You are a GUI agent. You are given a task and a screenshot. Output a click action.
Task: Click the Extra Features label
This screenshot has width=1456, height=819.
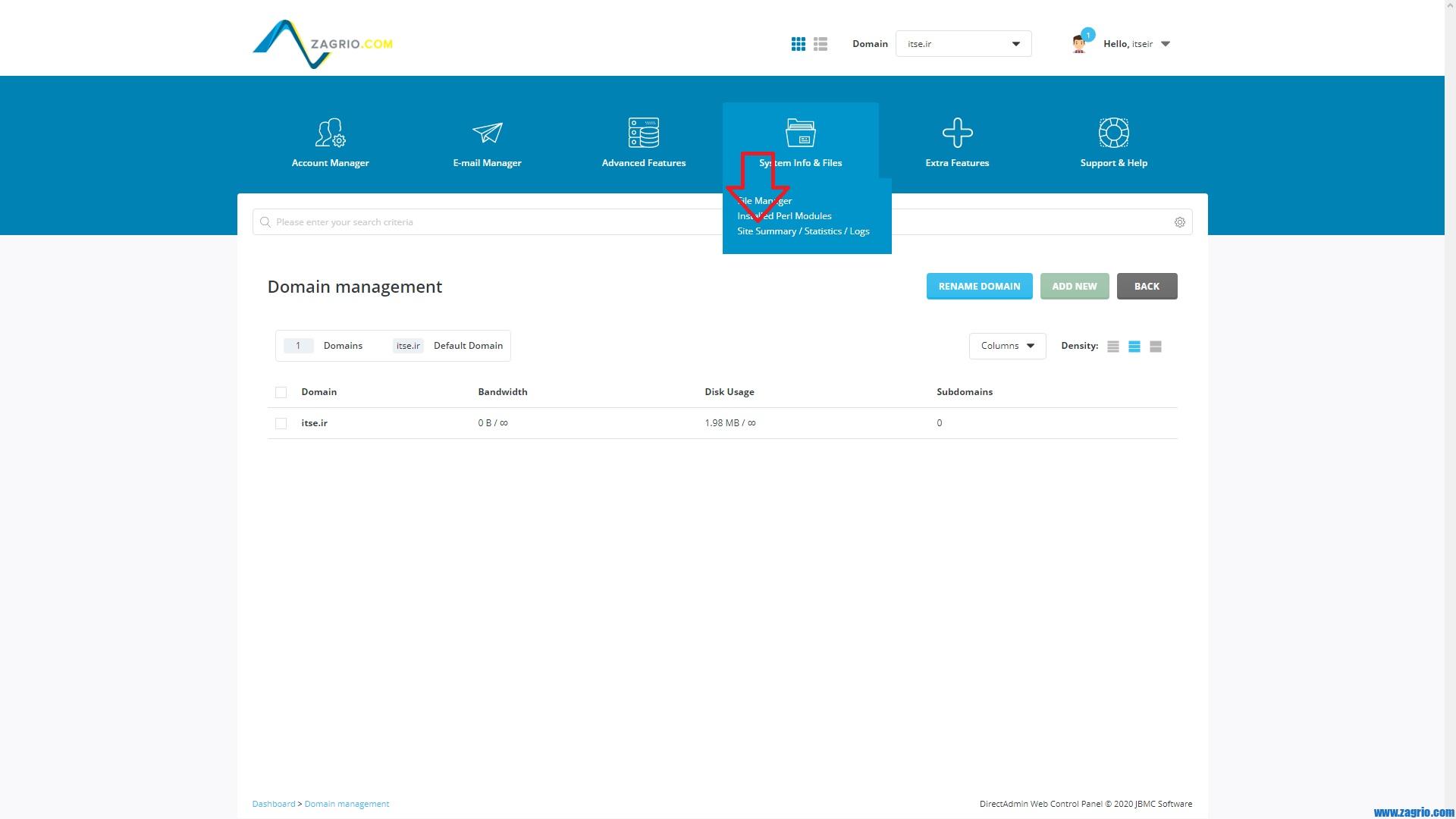pos(957,163)
